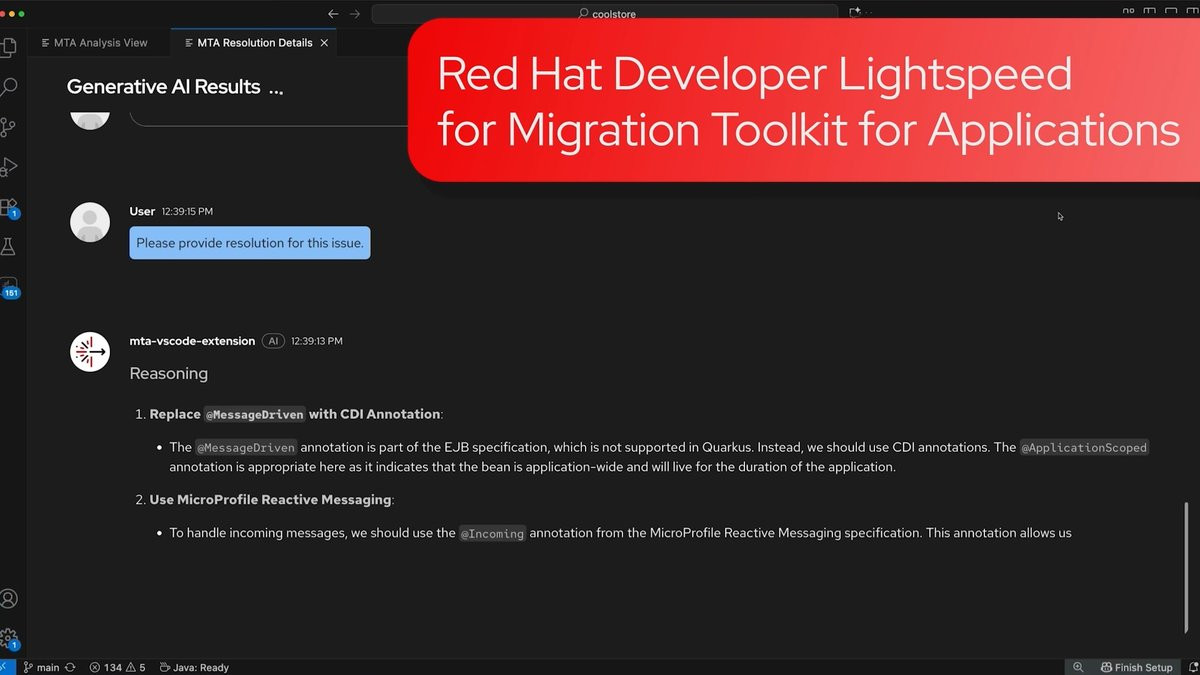This screenshot has width=1200, height=675.
Task: Open the Manage gear icon
Action: click(9, 638)
